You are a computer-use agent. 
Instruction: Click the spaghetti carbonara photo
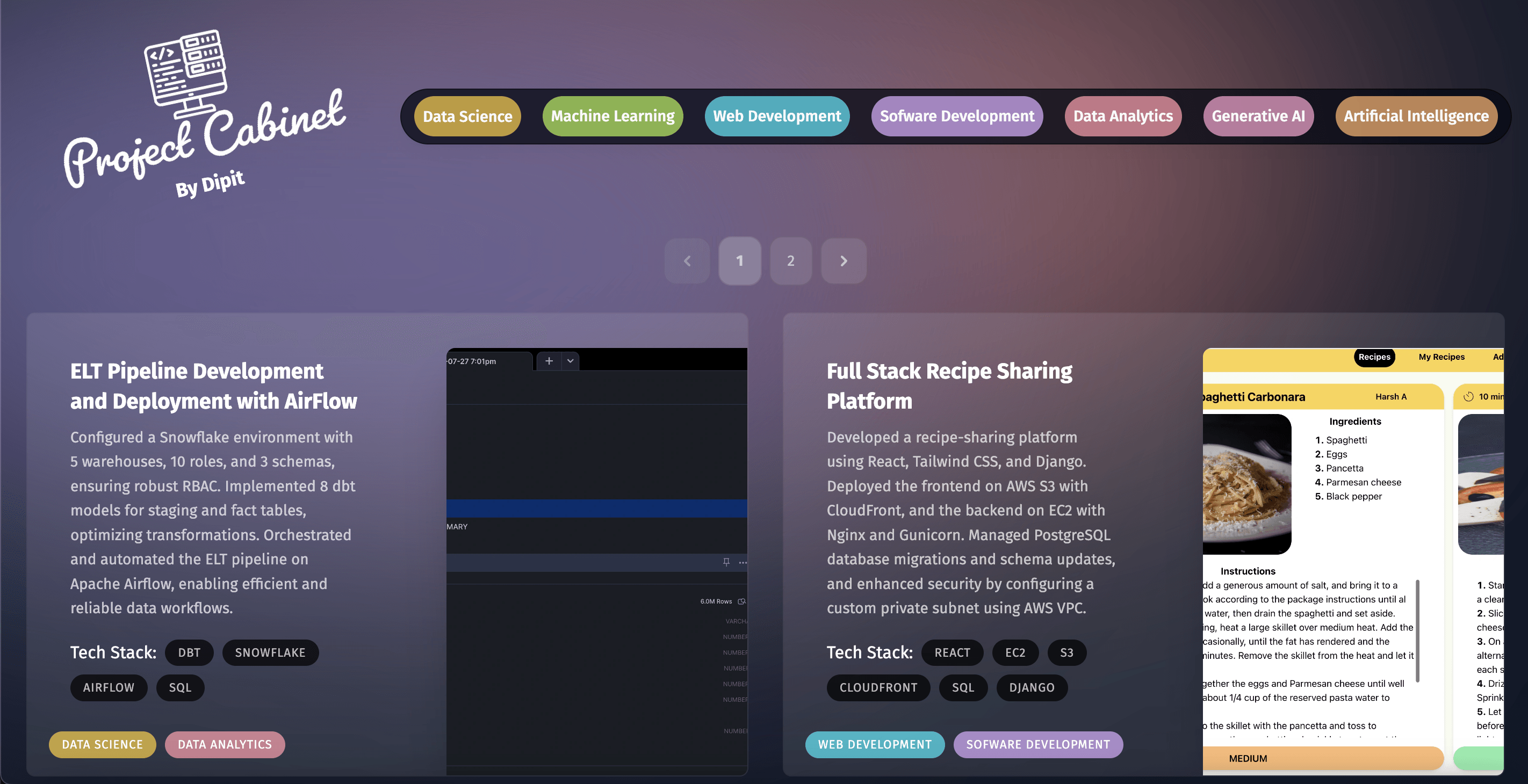[1247, 484]
